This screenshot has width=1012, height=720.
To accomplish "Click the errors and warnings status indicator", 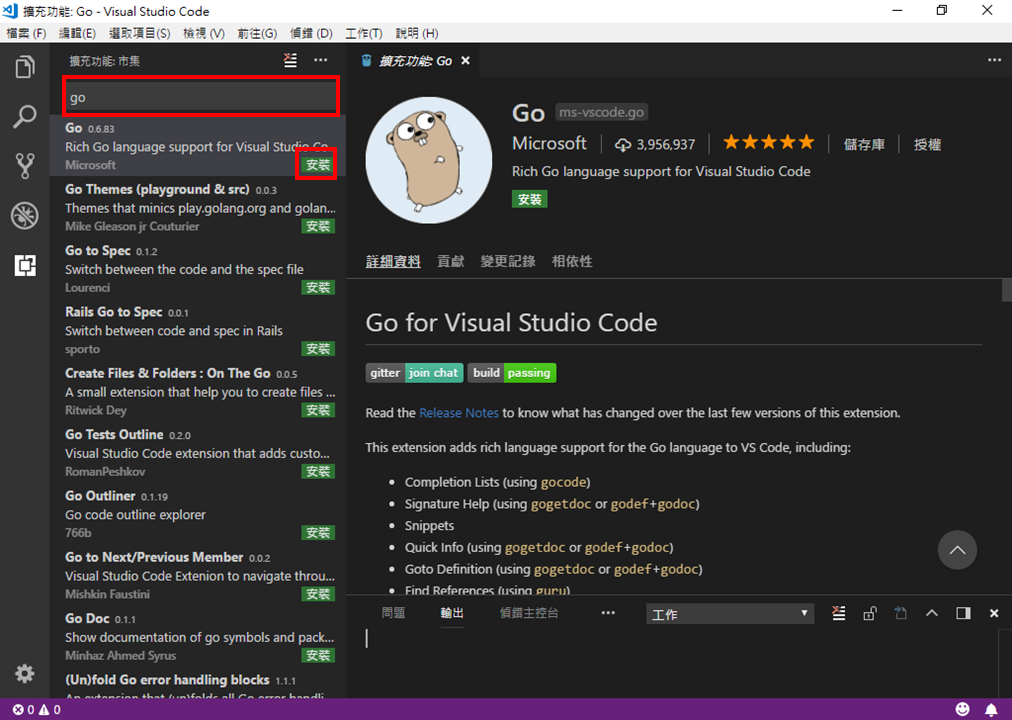I will tap(36, 710).
